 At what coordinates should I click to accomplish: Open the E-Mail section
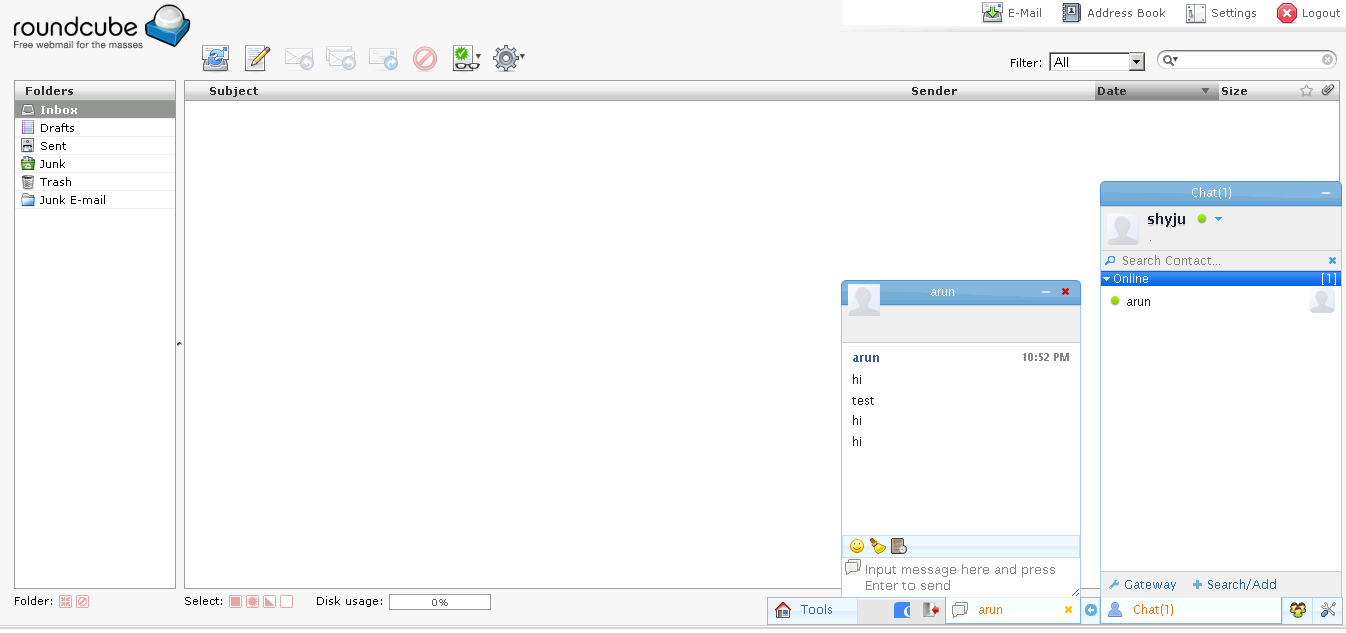[x=1012, y=13]
